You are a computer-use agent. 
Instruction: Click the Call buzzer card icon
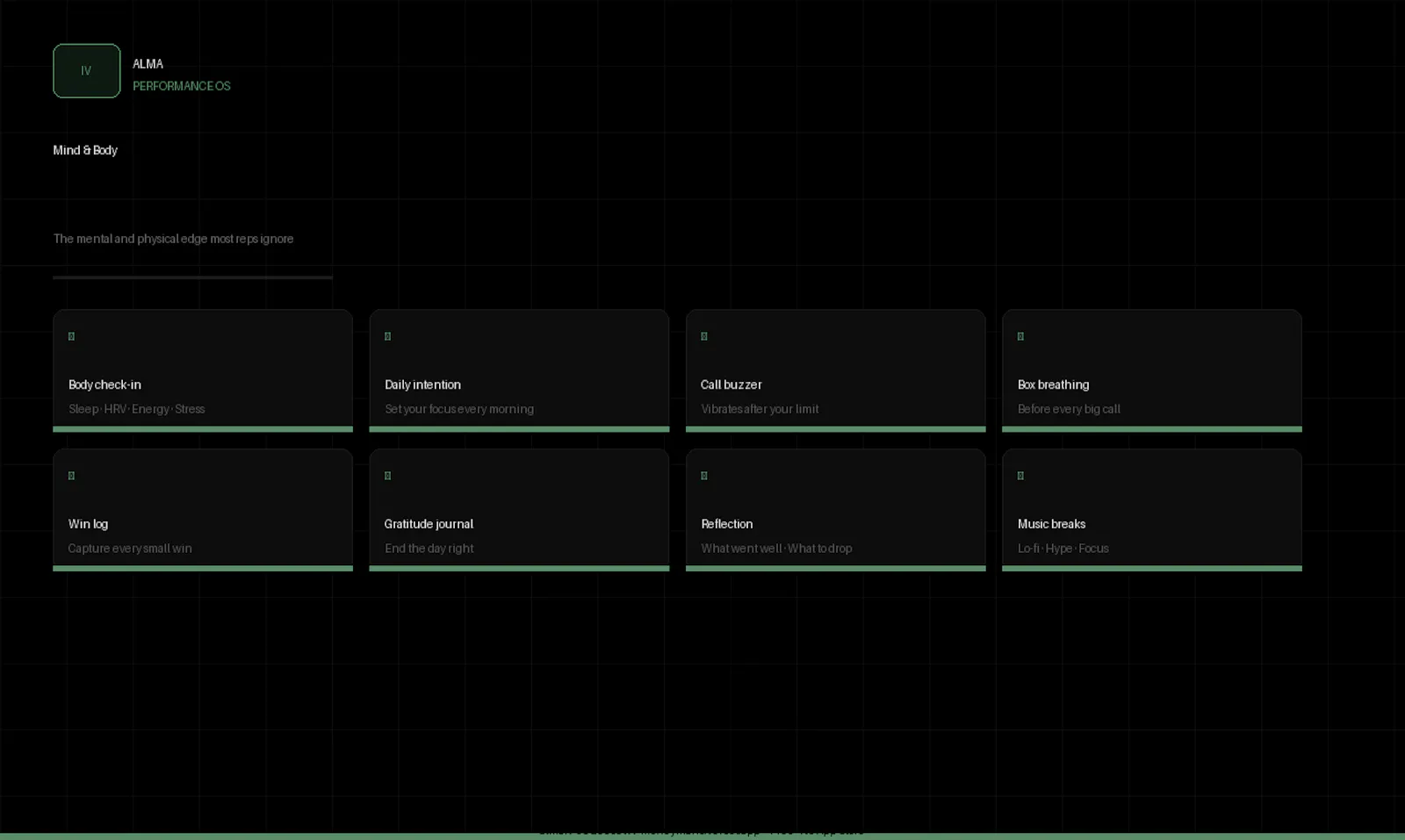click(704, 336)
